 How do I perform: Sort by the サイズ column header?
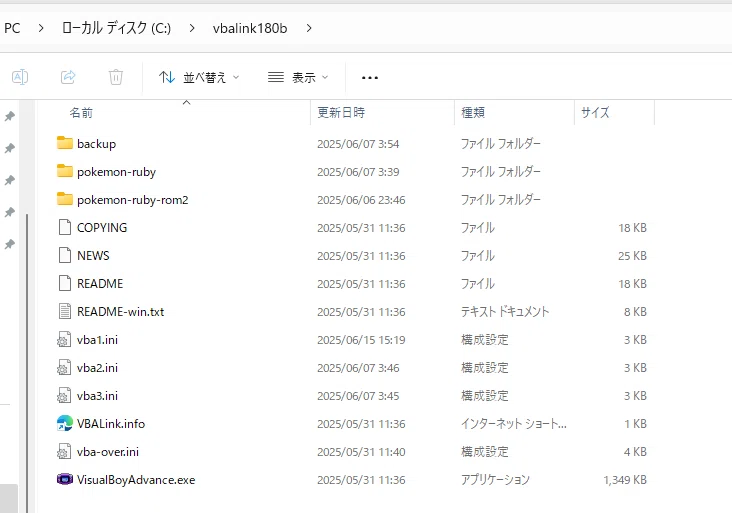click(595, 112)
